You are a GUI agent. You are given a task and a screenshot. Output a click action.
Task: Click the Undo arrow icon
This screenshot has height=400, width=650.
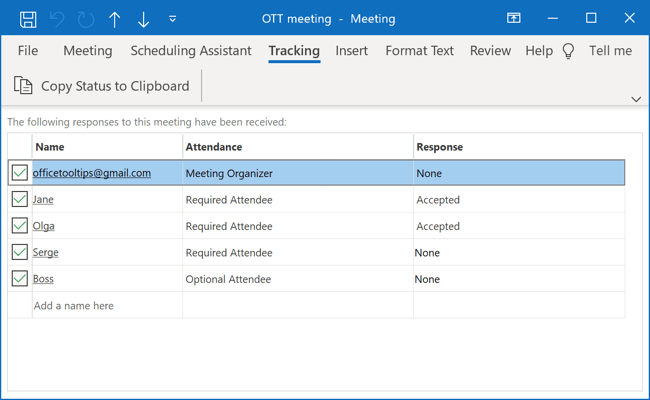57,19
